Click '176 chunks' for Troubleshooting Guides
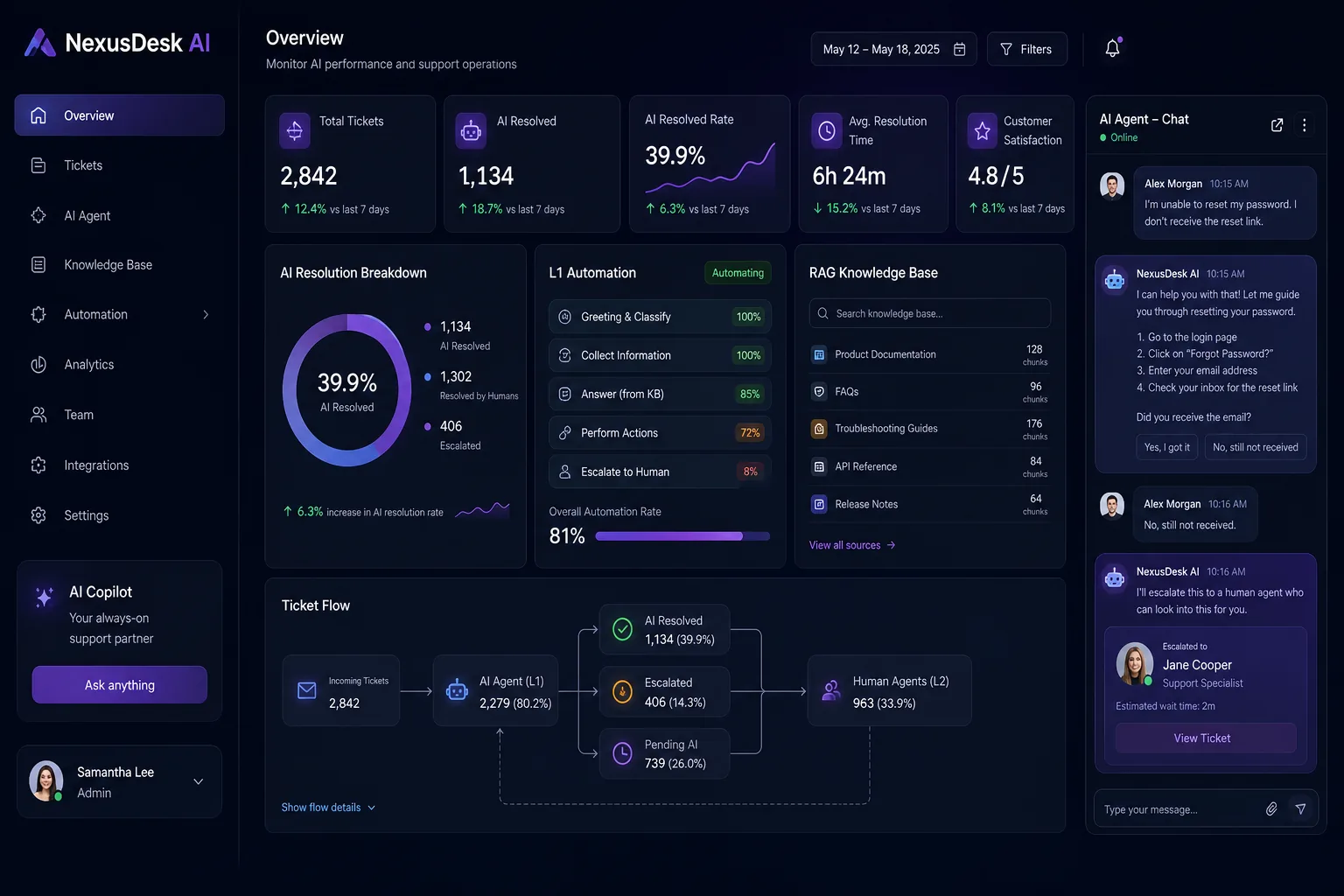This screenshot has height=896, width=1344. coord(1034,429)
